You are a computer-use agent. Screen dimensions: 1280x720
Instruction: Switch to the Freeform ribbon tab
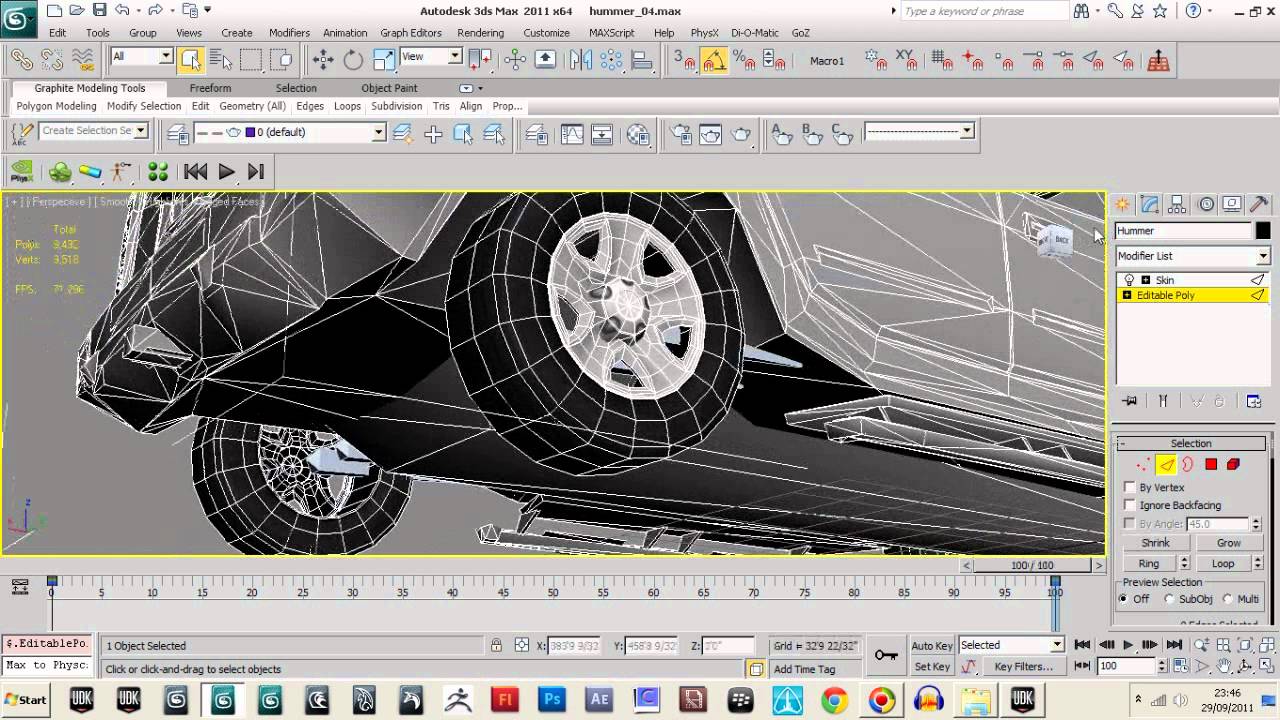[210, 88]
